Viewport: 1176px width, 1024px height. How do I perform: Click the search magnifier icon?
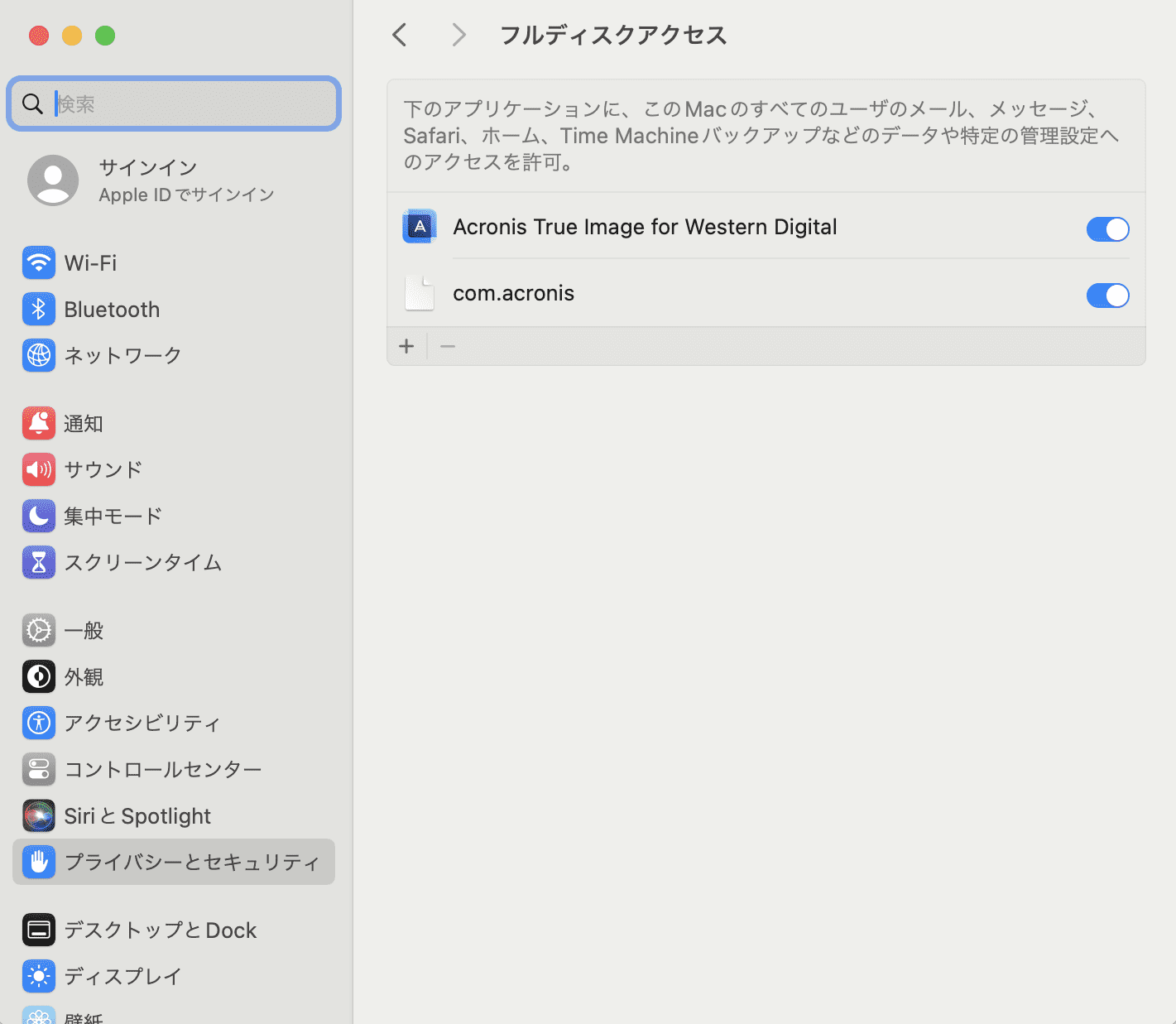click(32, 103)
